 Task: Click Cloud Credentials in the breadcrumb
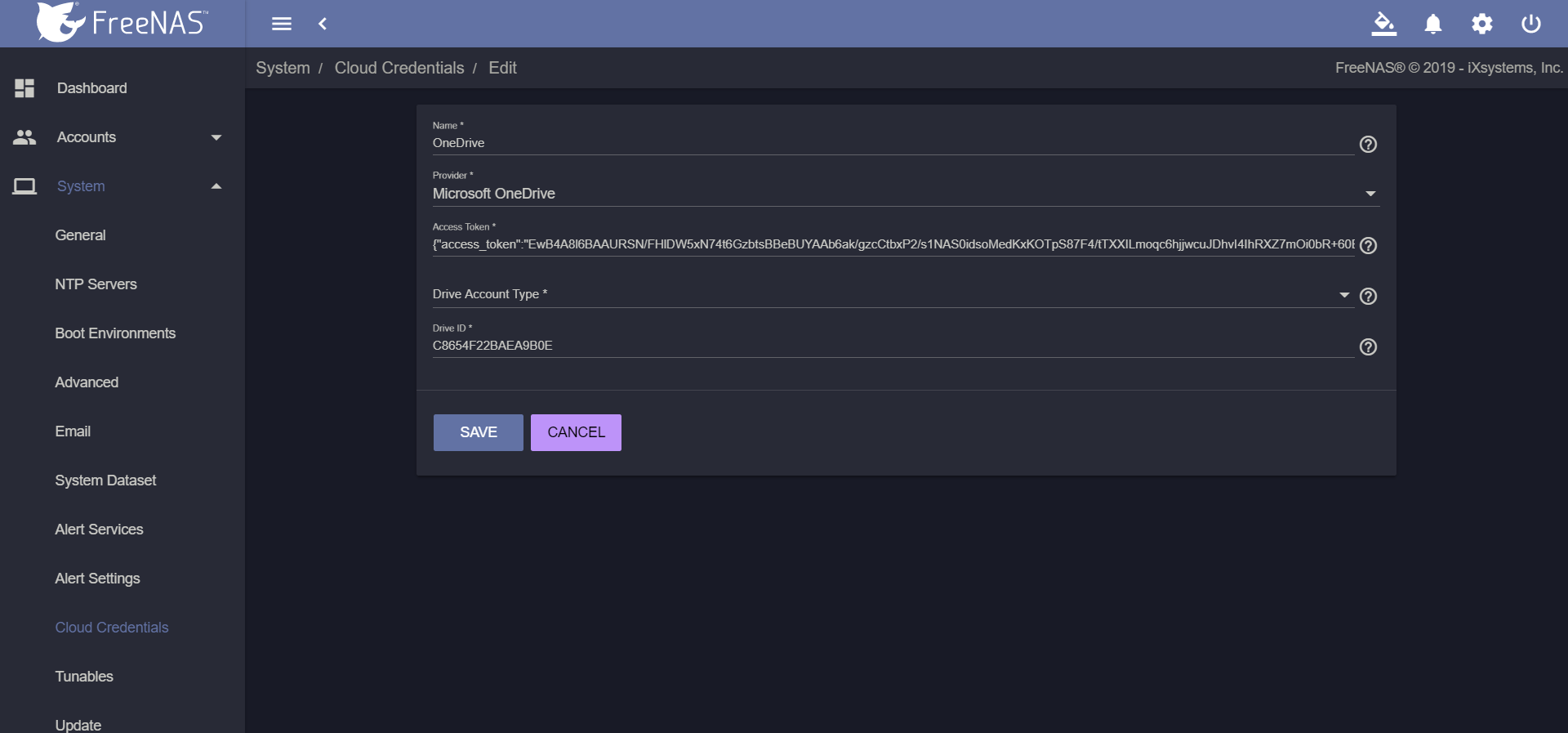click(399, 68)
